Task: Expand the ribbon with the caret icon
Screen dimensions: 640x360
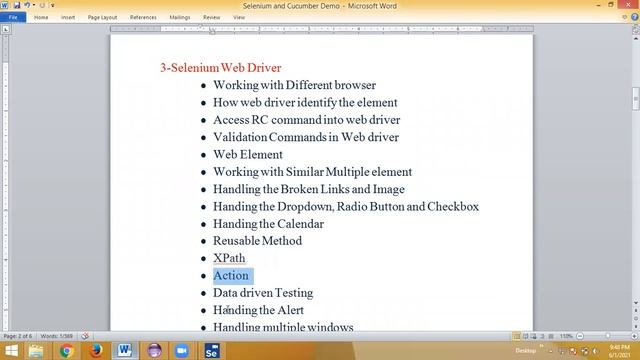Action: [624, 17]
